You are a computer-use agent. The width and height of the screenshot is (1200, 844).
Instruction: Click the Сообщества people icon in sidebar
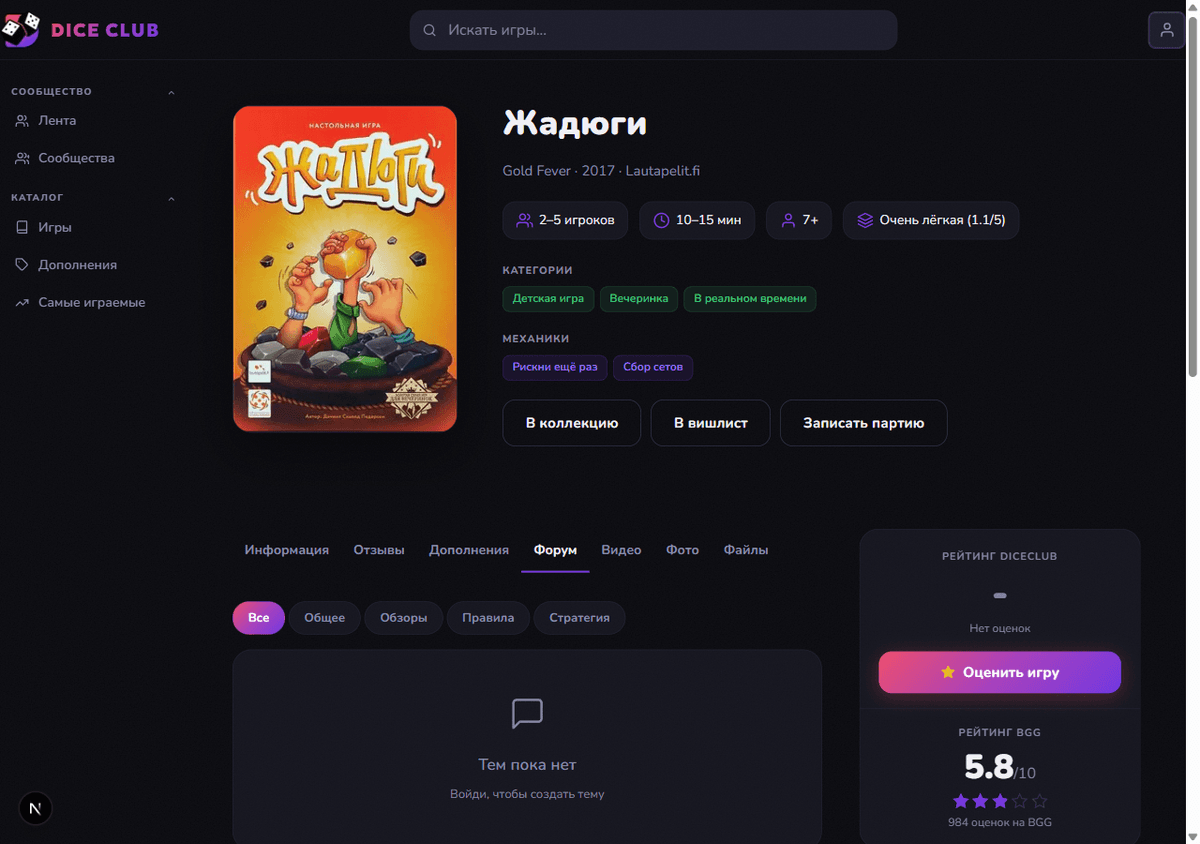point(22,158)
